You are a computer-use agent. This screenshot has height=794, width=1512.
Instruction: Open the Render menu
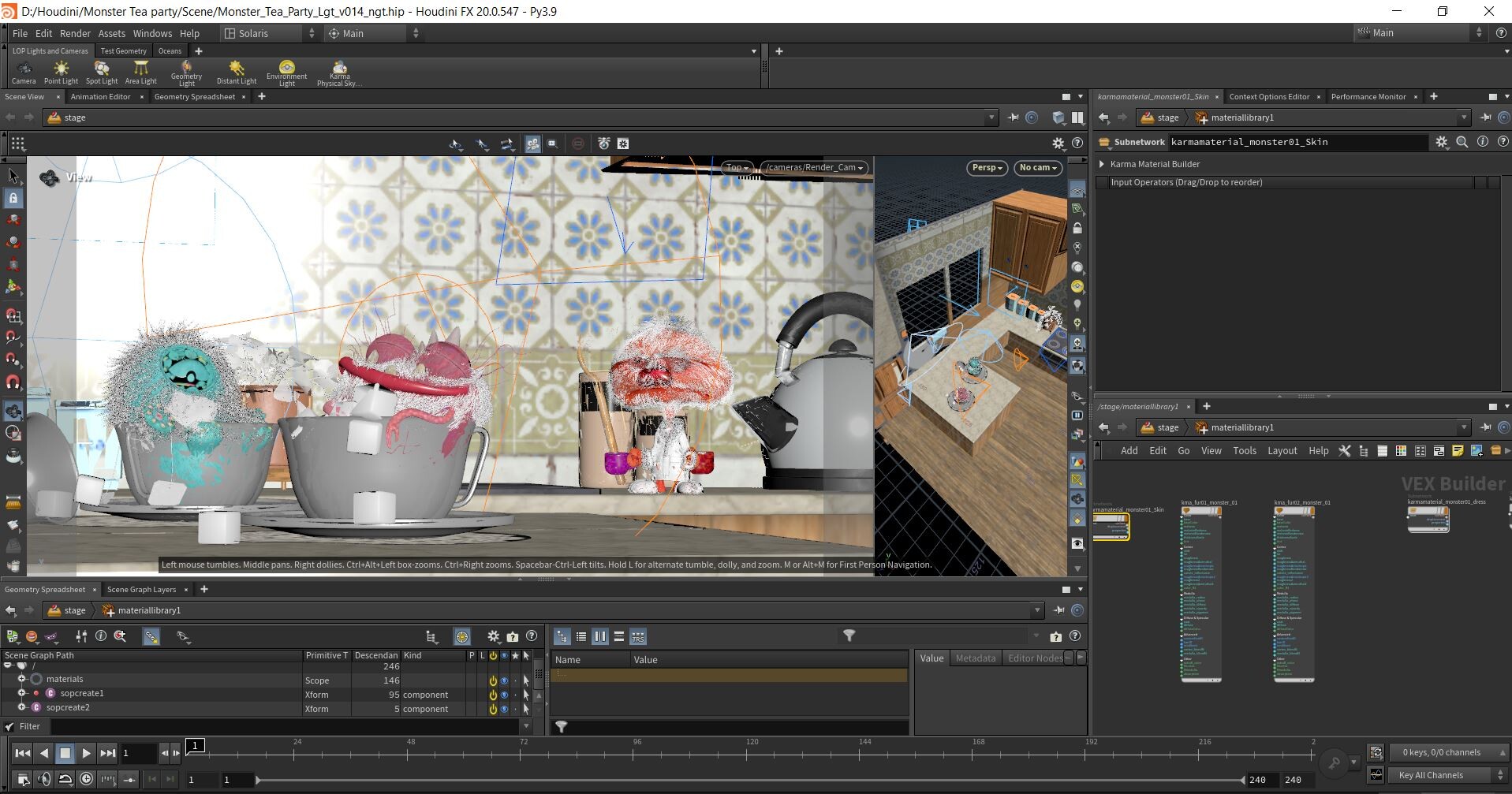click(x=75, y=33)
